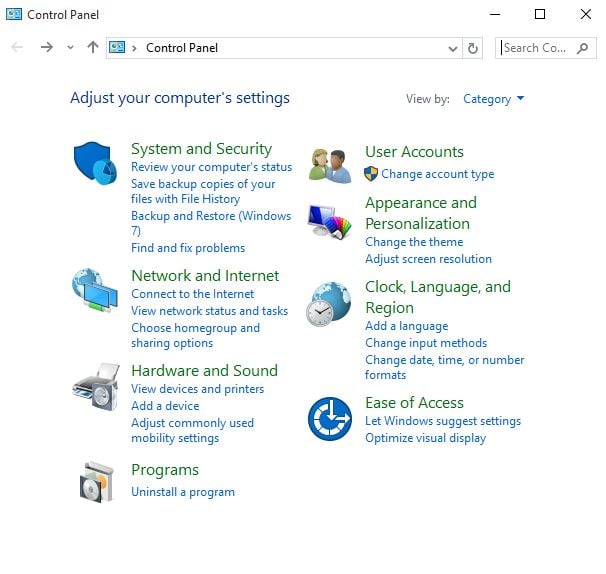Go up one level with the up arrow
The width and height of the screenshot is (606, 574).
tap(93, 48)
